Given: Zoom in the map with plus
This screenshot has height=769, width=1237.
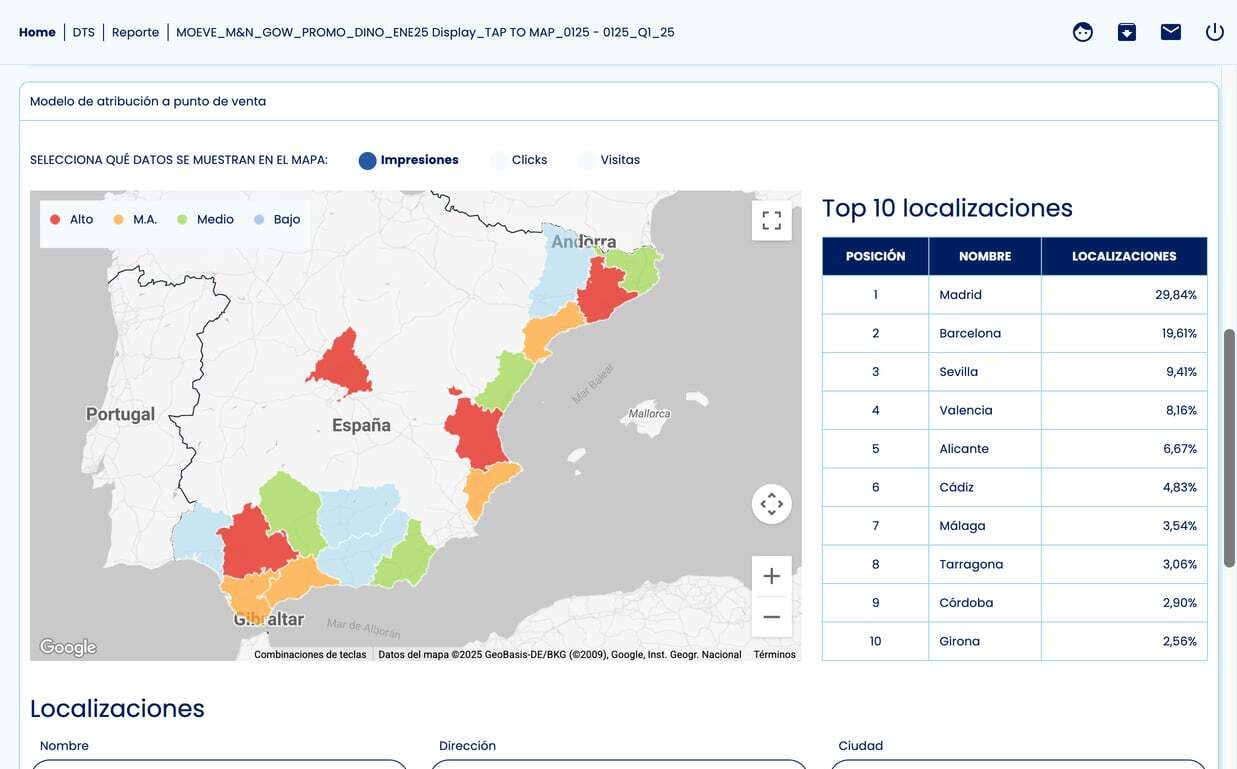Looking at the screenshot, I should tap(772, 576).
